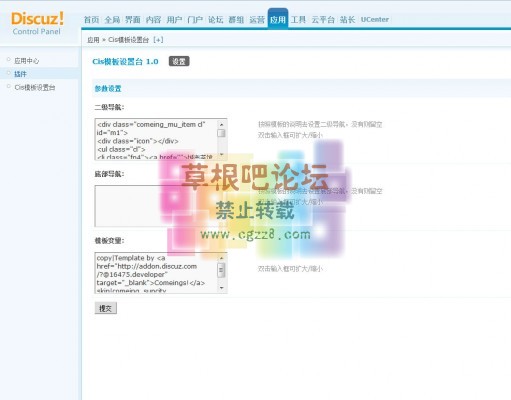Screen dimensions: 511x400
Task: Switch to the 站长 navigation tab
Action: coord(347,20)
